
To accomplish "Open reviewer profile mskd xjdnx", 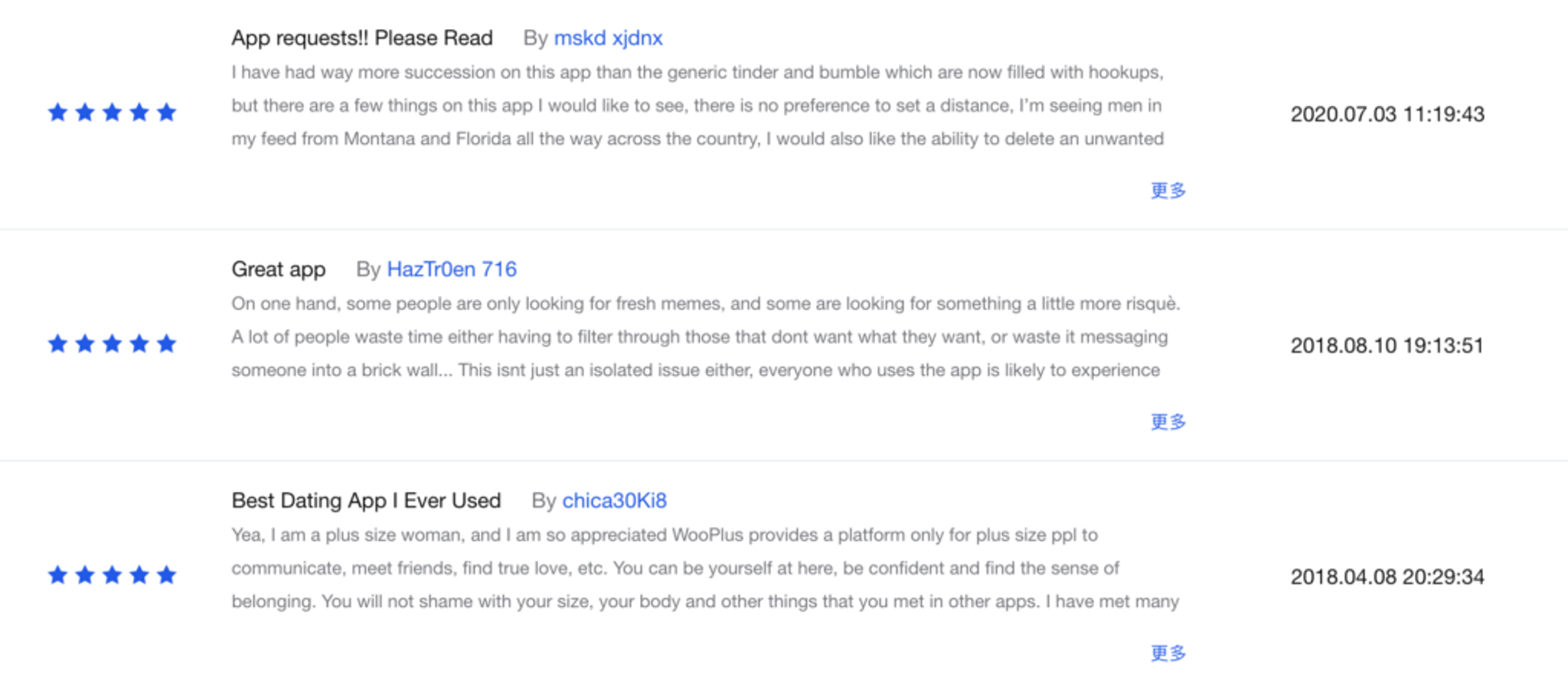I will (608, 38).
